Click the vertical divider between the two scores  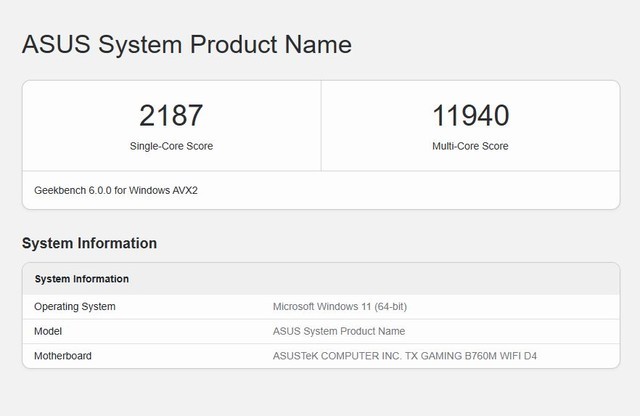tap(321, 126)
